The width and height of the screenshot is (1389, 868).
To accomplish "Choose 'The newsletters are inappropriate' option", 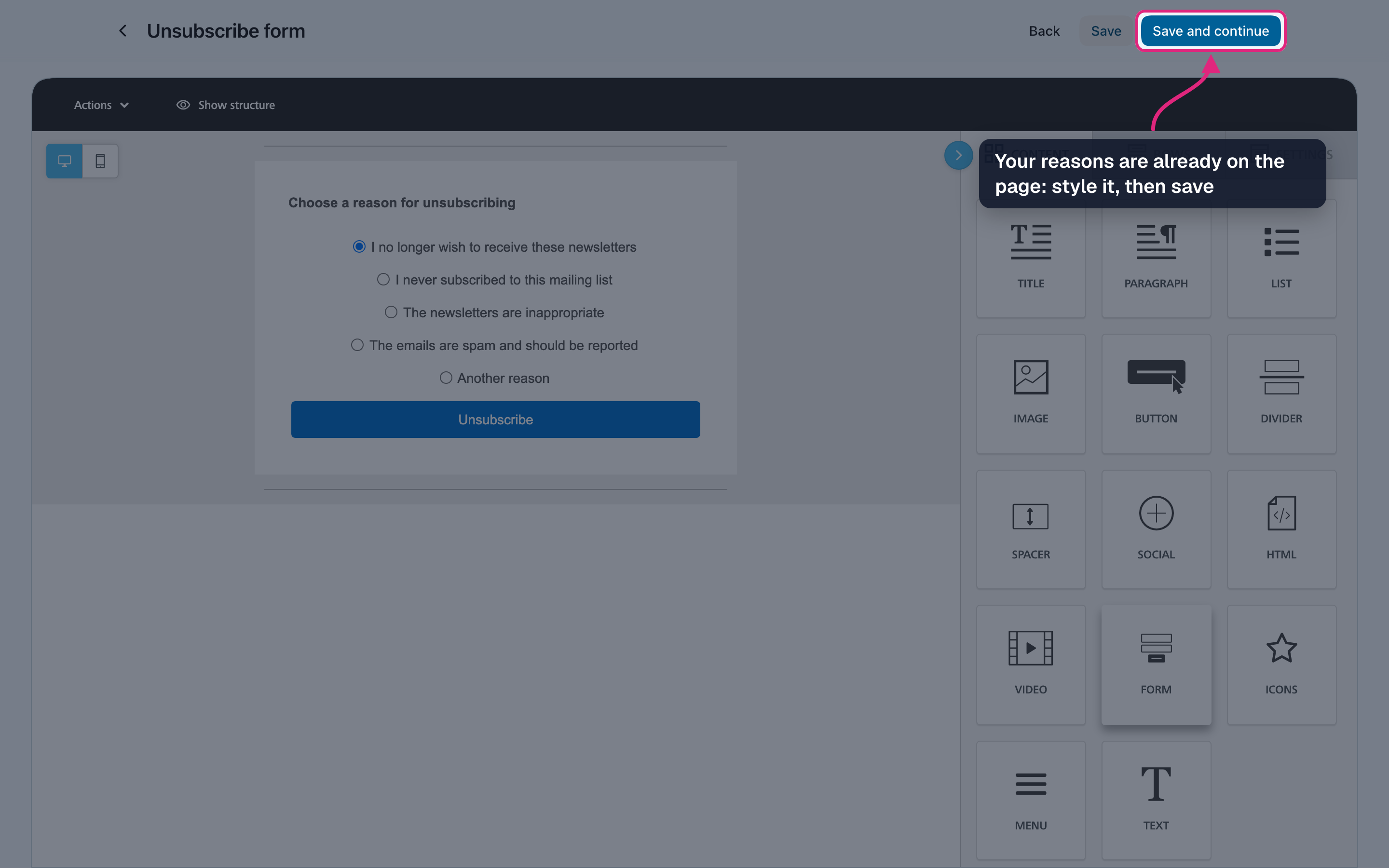I will coord(391,312).
